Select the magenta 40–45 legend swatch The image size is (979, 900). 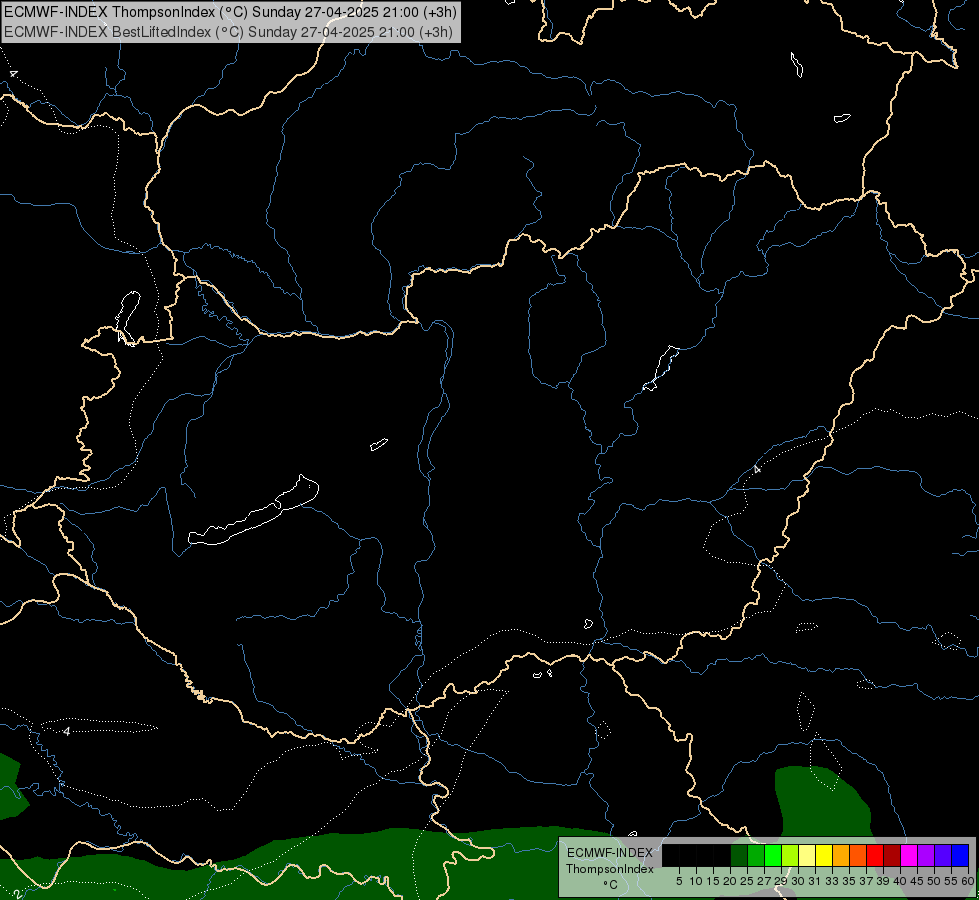pyautogui.click(x=909, y=856)
